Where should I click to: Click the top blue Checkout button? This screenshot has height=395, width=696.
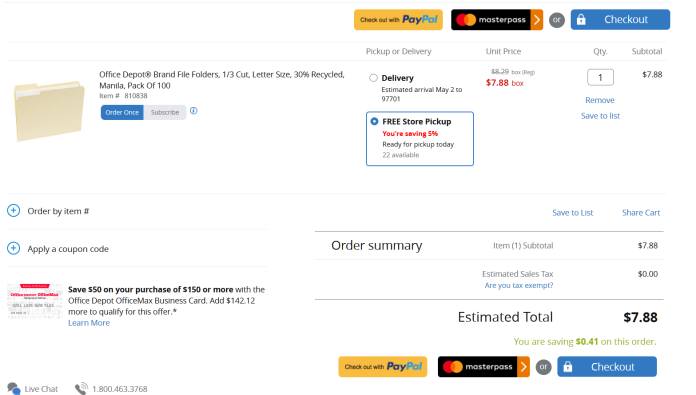click(620, 20)
